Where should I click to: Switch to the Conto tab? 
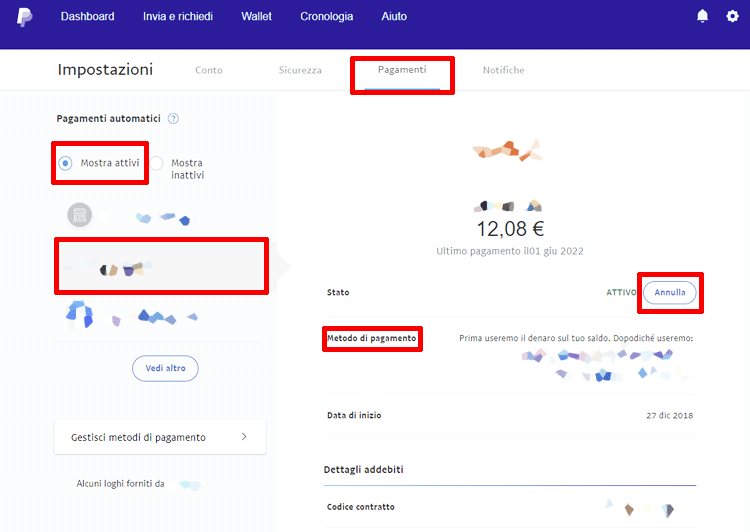209,70
